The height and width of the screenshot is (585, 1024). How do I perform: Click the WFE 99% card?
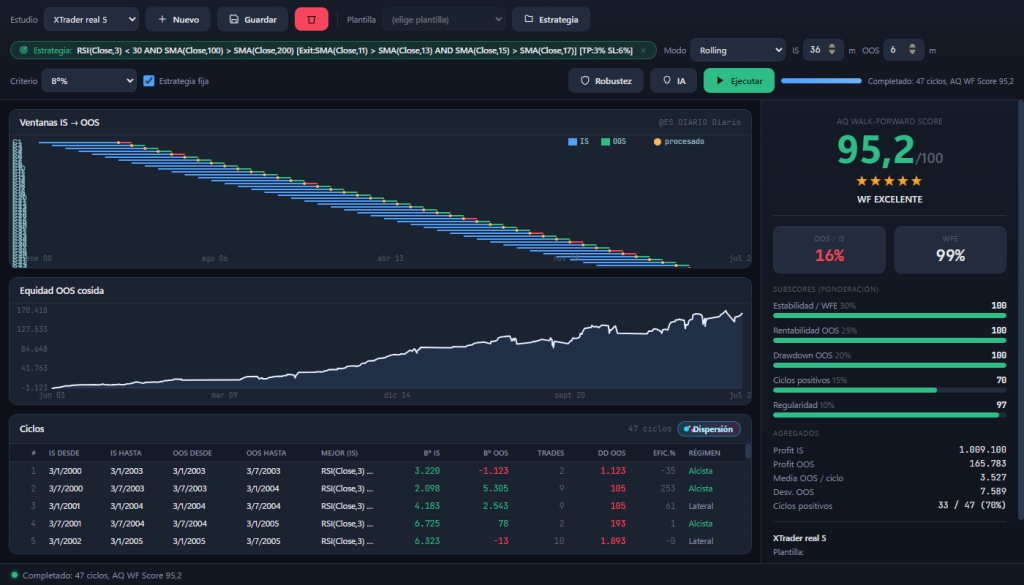950,249
